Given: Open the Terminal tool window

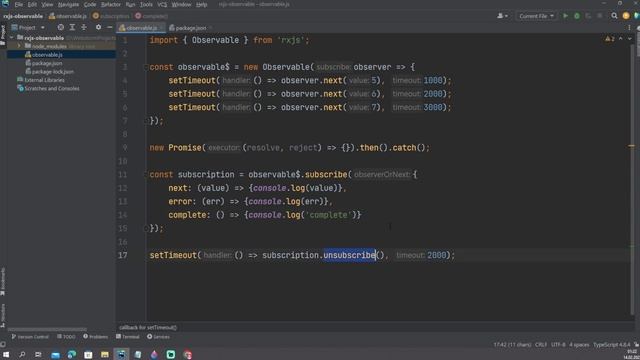Looking at the screenshot, I should [x=128, y=337].
